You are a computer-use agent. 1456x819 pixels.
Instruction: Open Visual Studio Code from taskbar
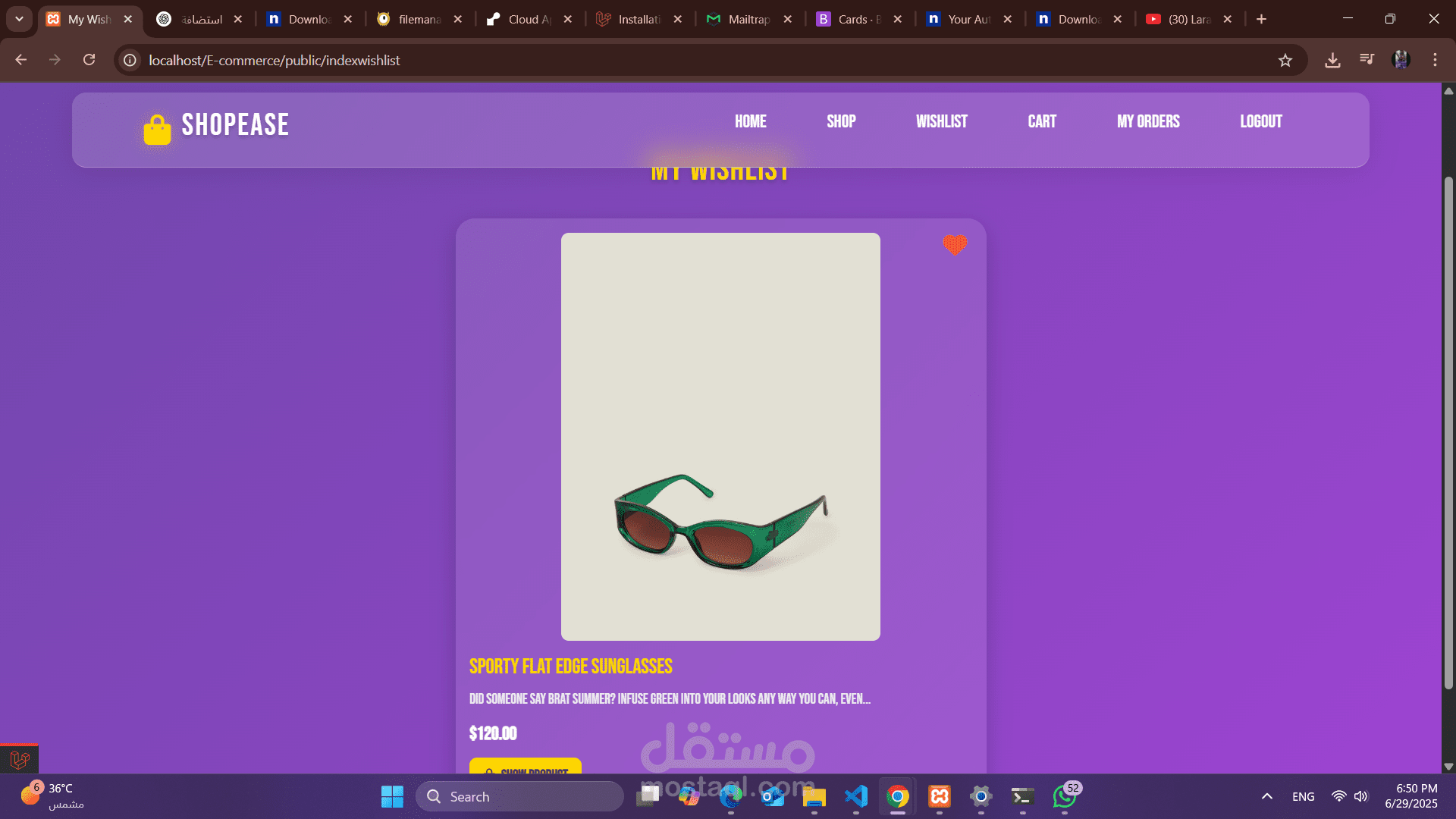[856, 796]
